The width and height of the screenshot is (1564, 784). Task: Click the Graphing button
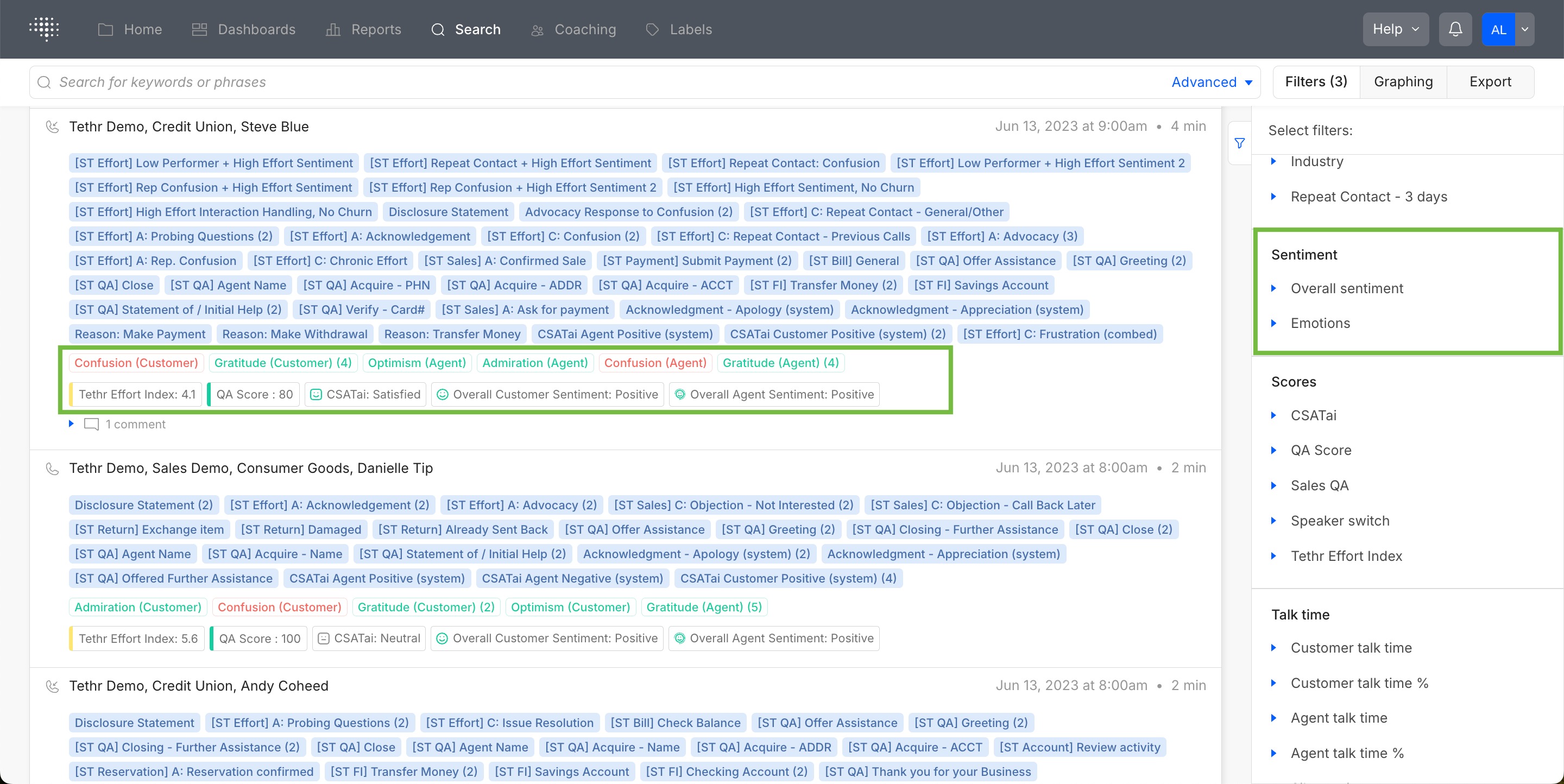(1403, 82)
